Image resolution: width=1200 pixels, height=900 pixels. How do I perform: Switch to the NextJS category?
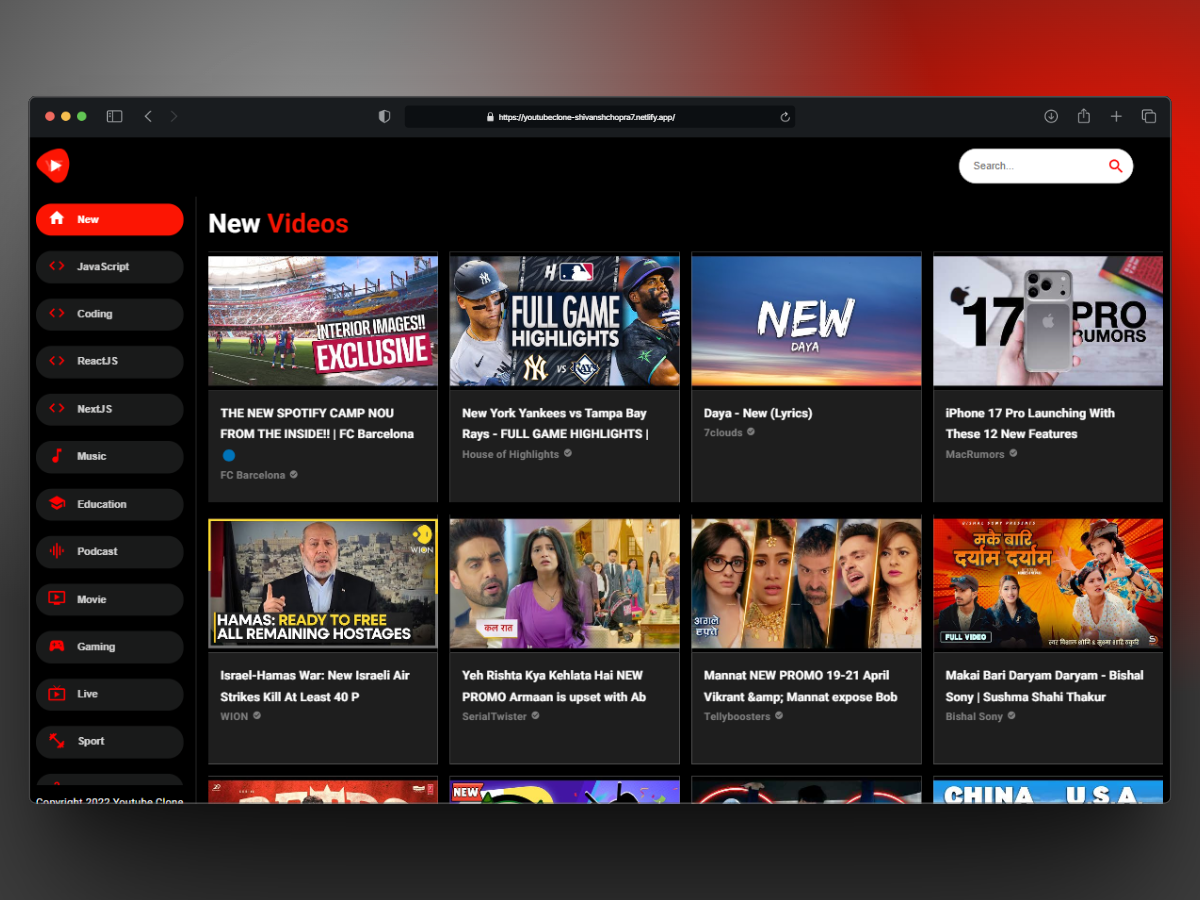110,409
